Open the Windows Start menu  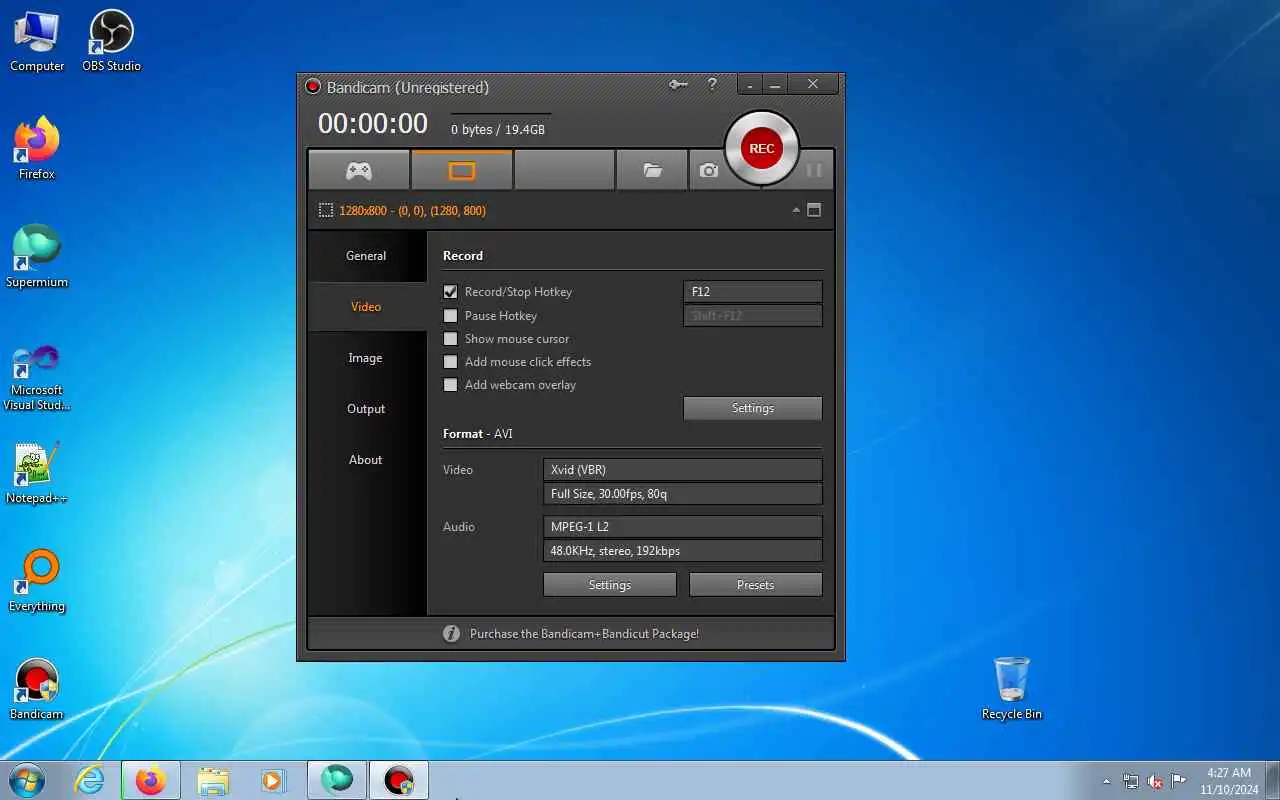[26, 780]
